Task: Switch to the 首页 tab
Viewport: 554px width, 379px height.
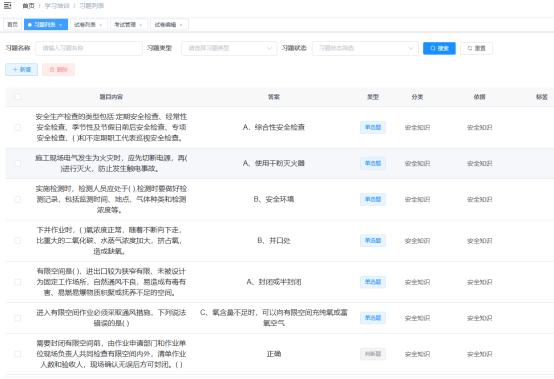Action: coord(12,25)
